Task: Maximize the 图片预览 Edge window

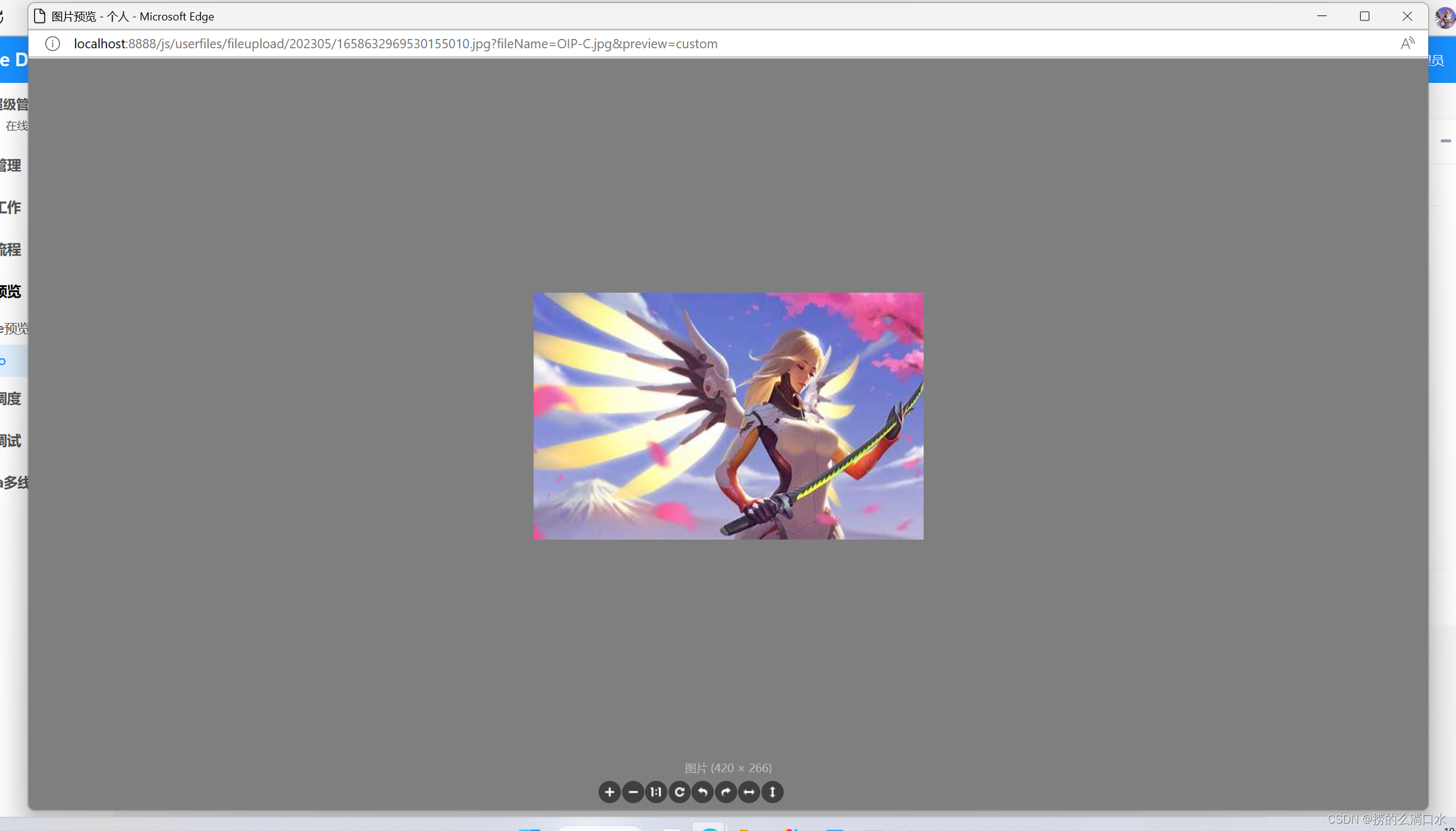Action: [x=1364, y=16]
